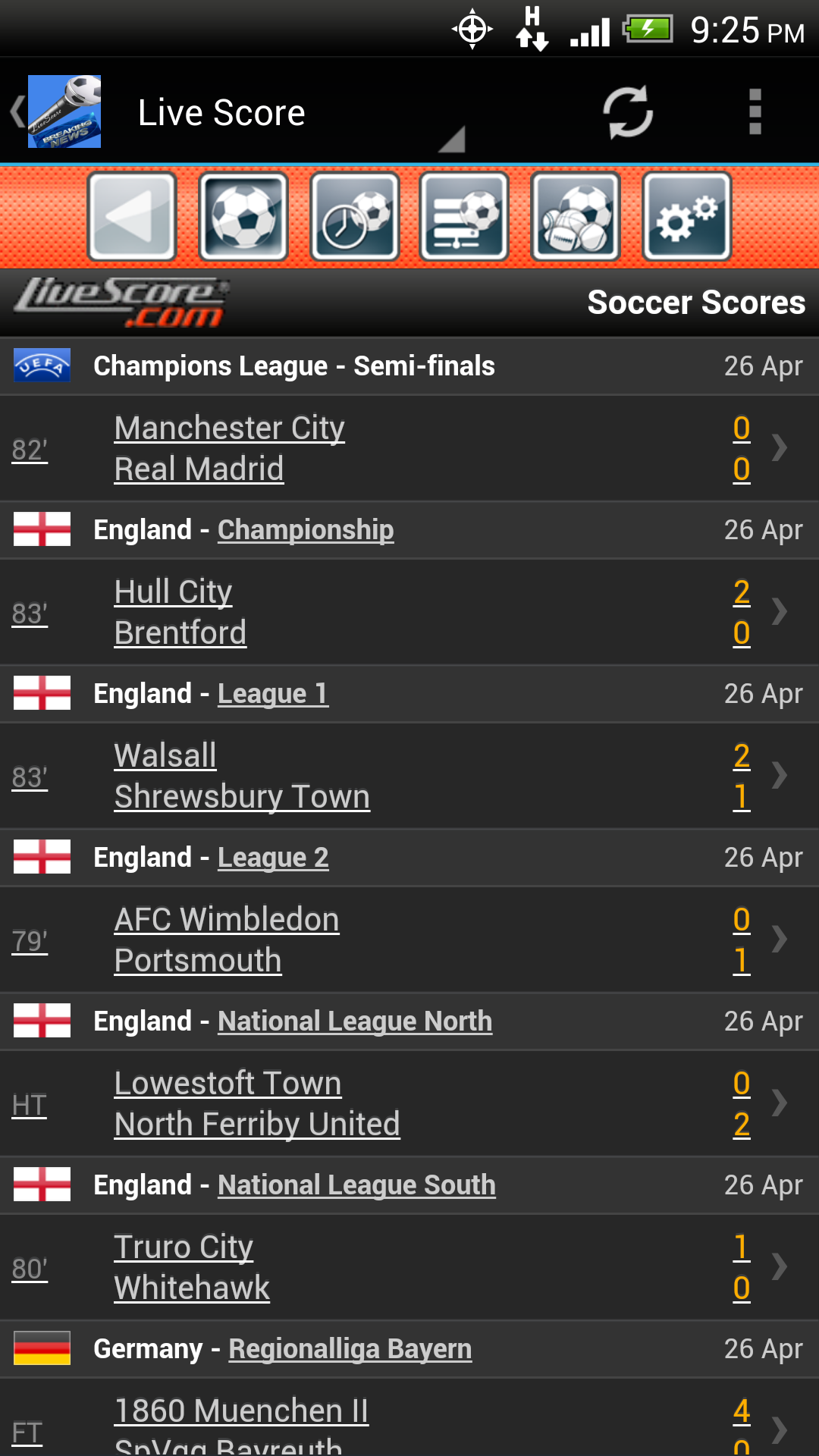Tap the England flag next to League 2
This screenshot has width=819, height=1456.
(x=42, y=857)
